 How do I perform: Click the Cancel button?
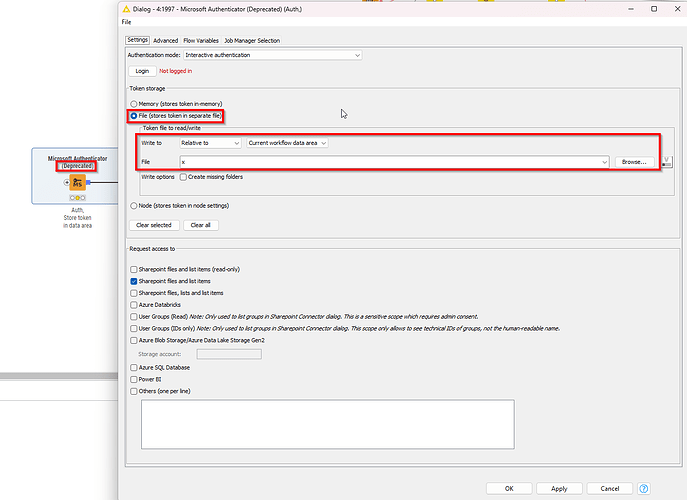[609, 489]
